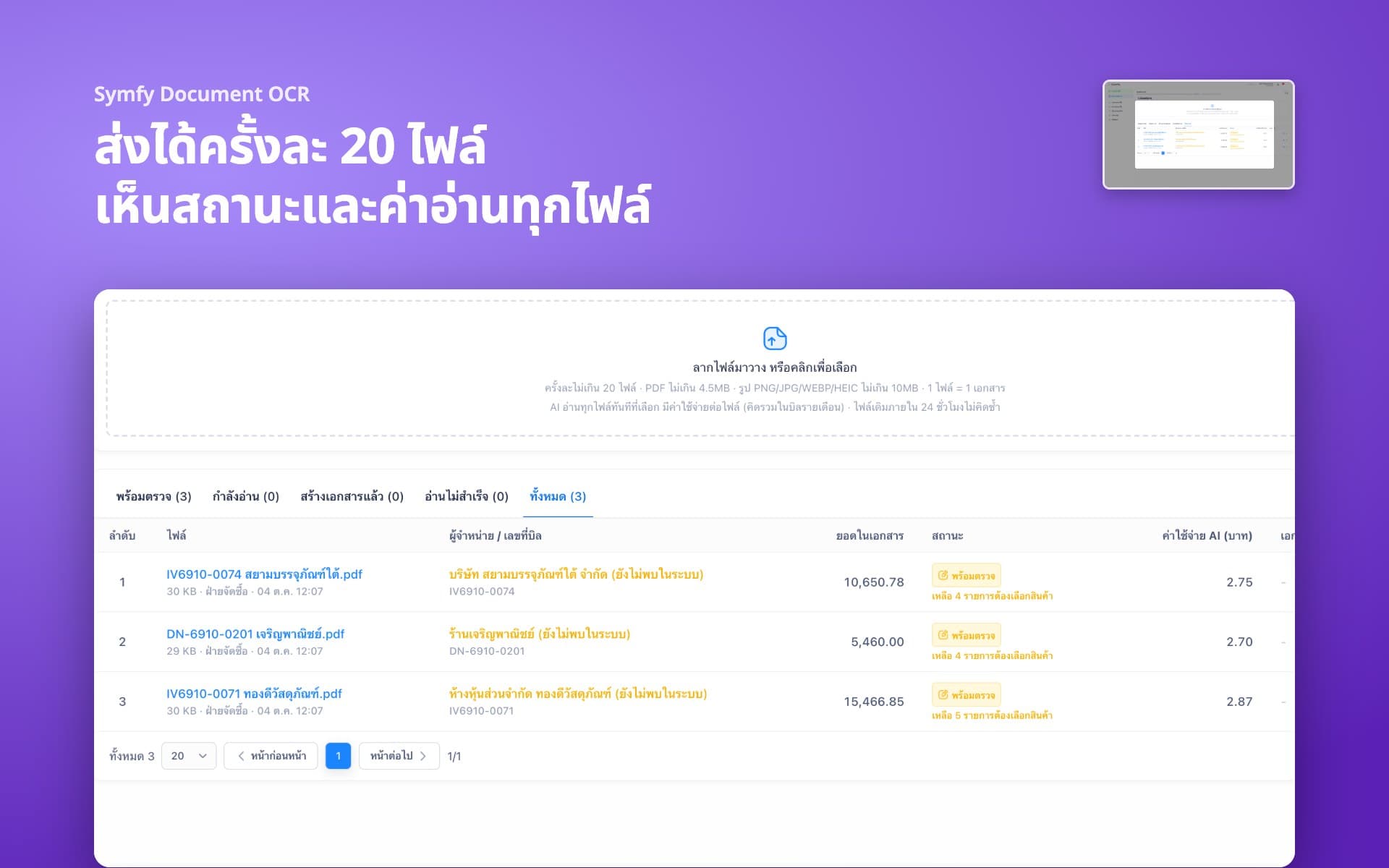Click the file upload icon in the drop zone
Image resolution: width=1389 pixels, height=868 pixels.
click(775, 339)
